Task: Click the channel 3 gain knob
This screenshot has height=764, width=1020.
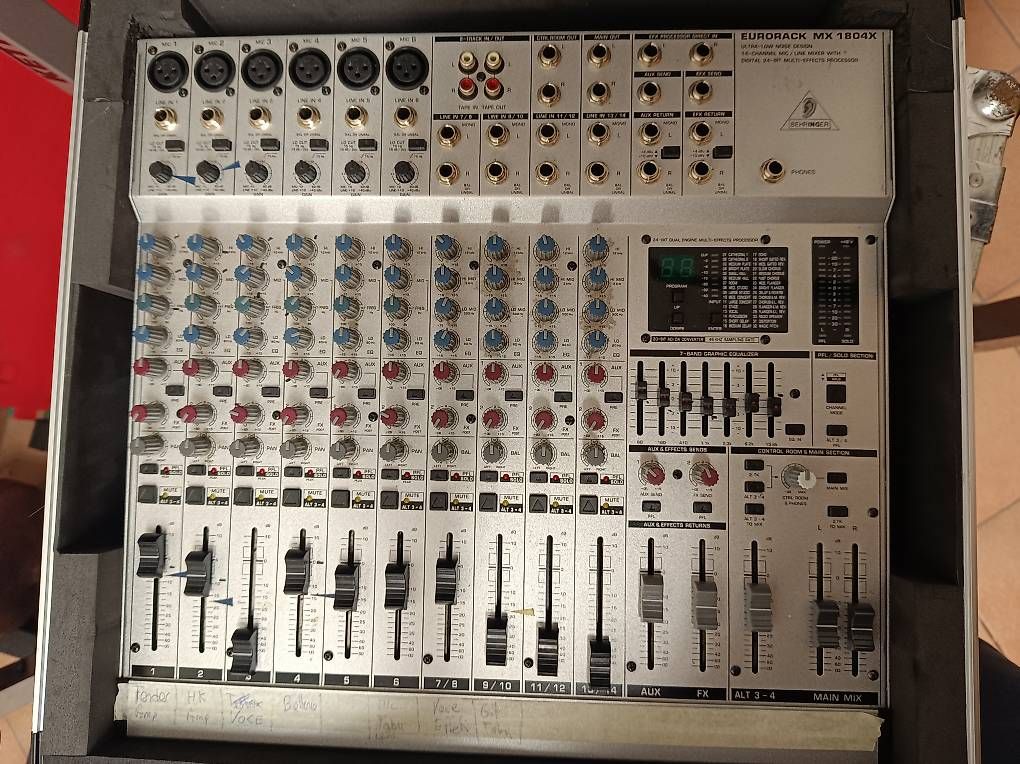Action: [256, 172]
